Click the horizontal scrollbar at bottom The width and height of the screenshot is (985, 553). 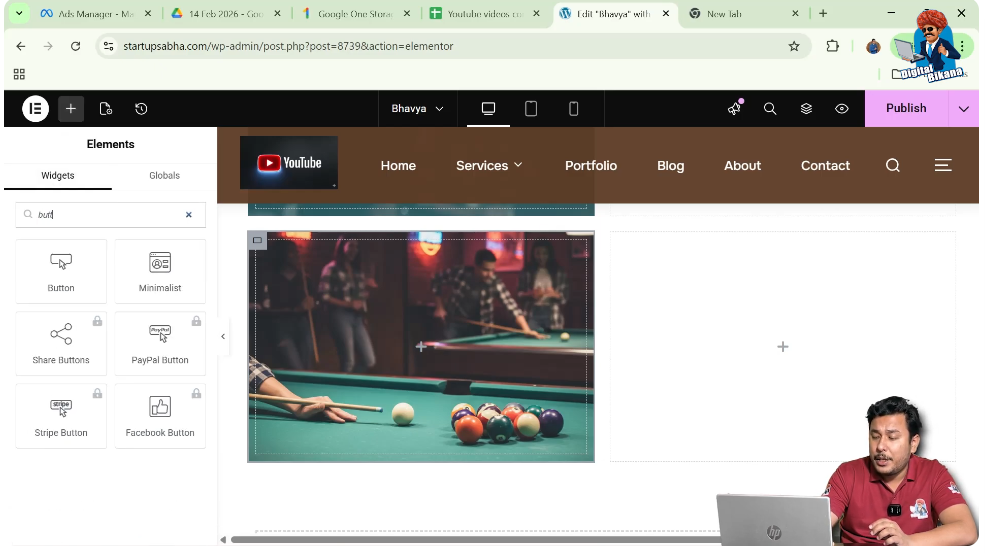pos(474,540)
